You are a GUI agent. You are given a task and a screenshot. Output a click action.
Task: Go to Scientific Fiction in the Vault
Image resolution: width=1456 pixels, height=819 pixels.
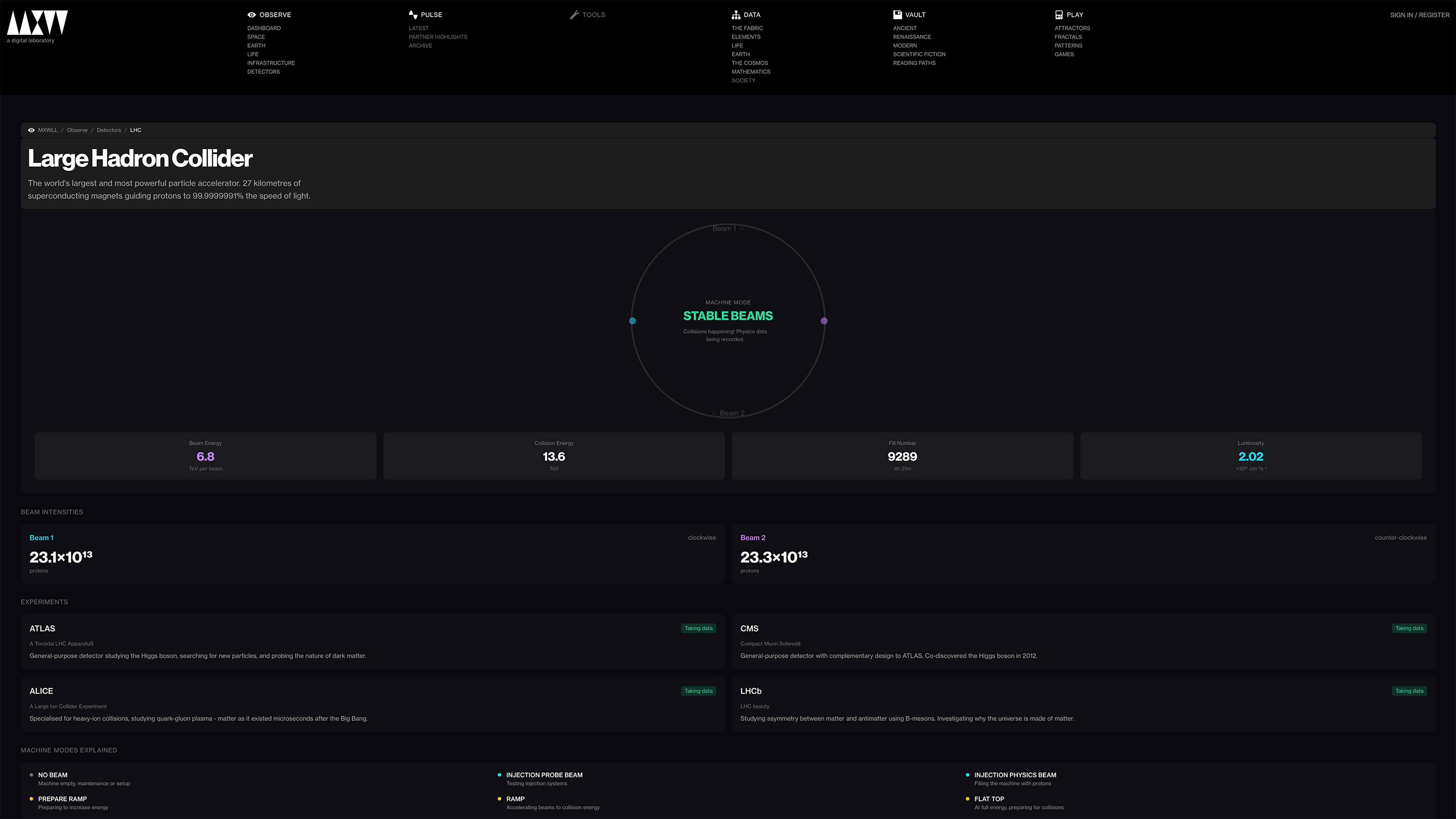coord(919,54)
